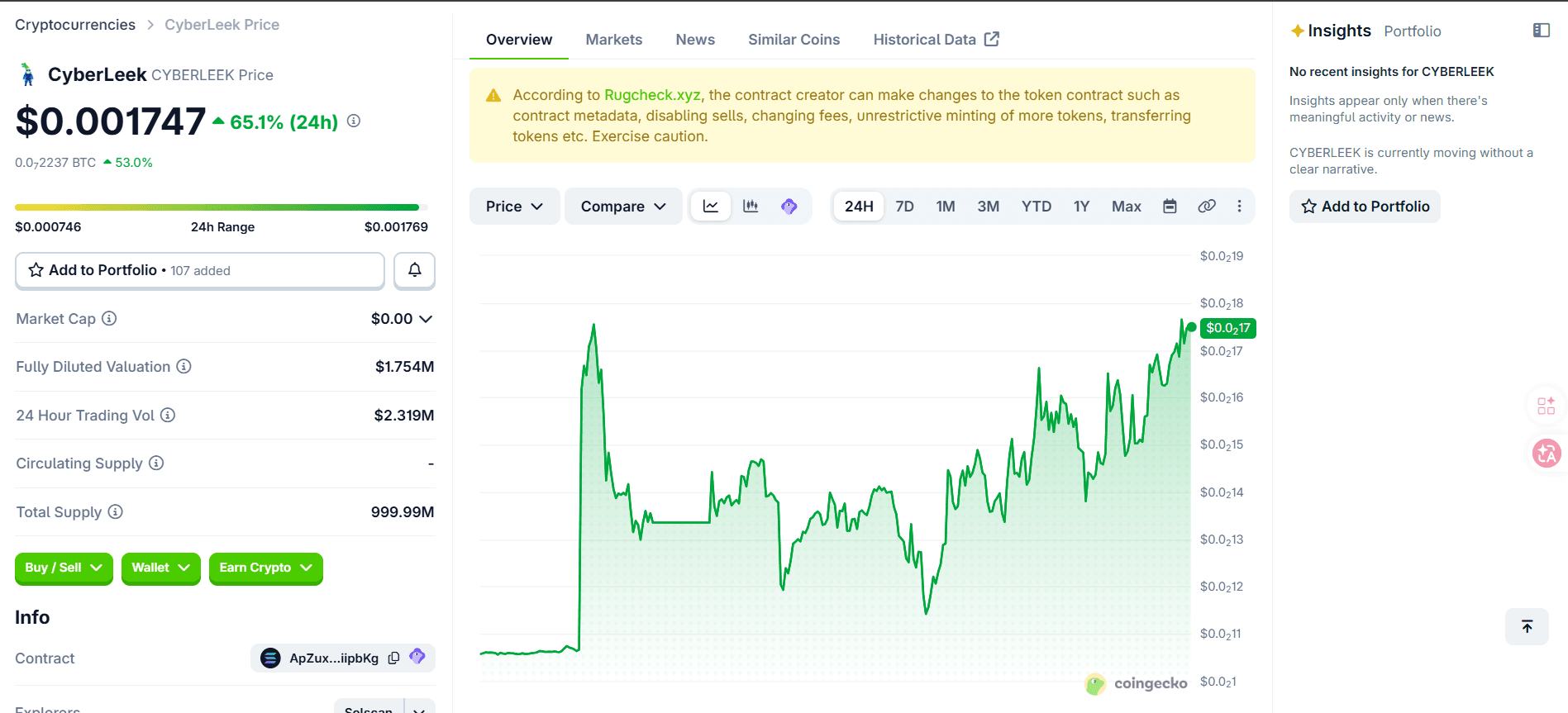Click the 24h Range progress bar
The width and height of the screenshot is (1568, 713).
222,207
